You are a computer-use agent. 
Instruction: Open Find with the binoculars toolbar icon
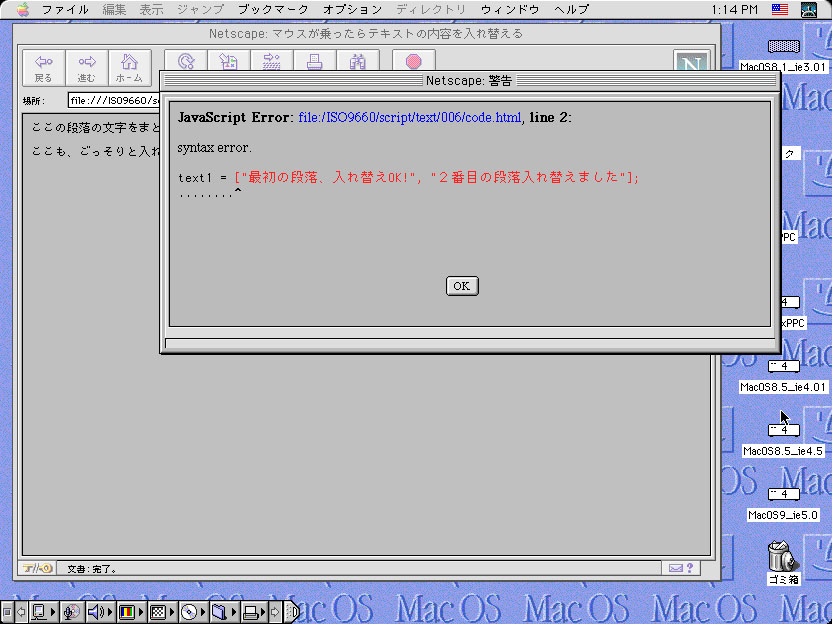click(x=358, y=62)
